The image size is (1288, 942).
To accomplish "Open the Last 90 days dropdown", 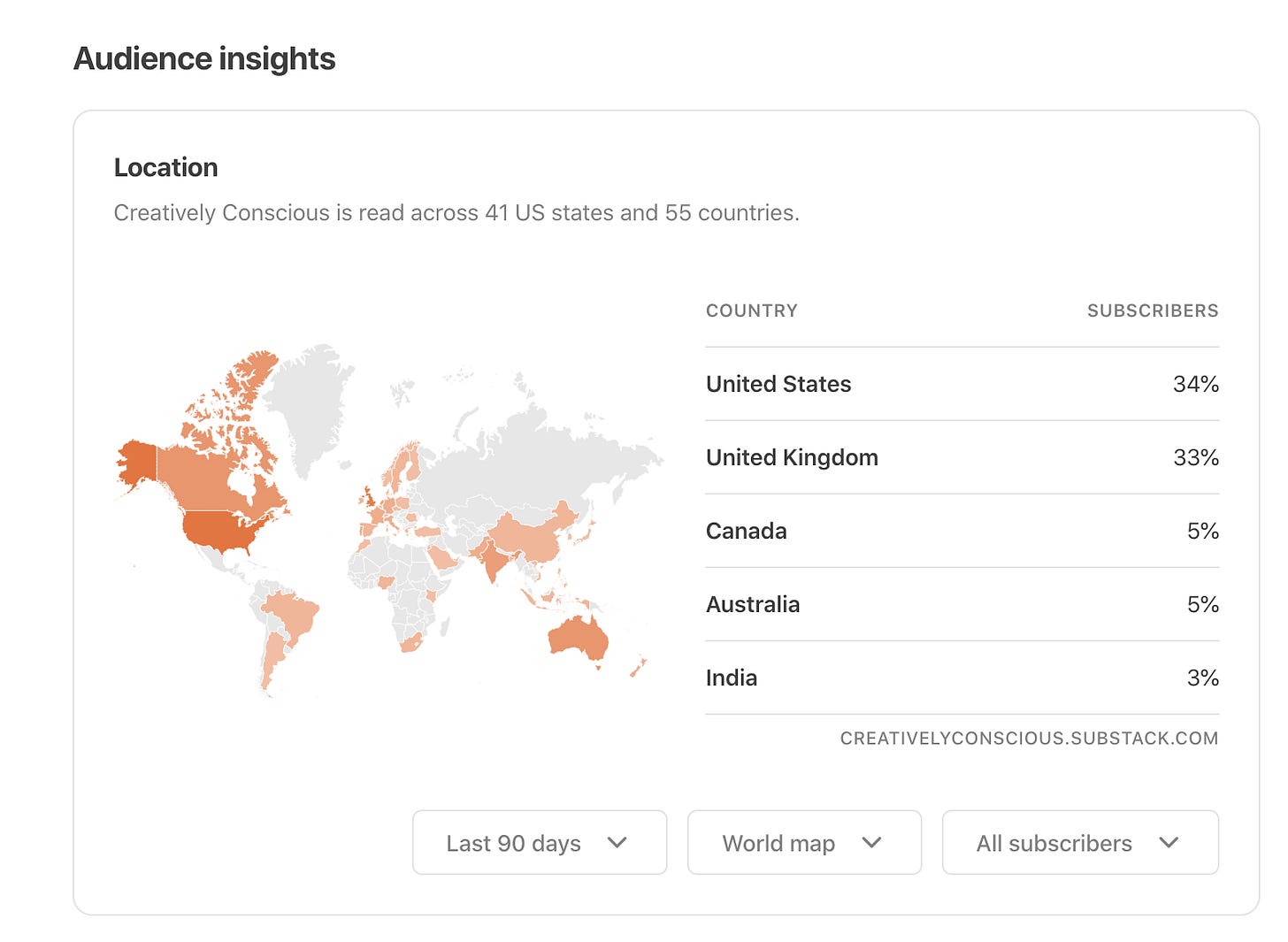I will pos(540,842).
